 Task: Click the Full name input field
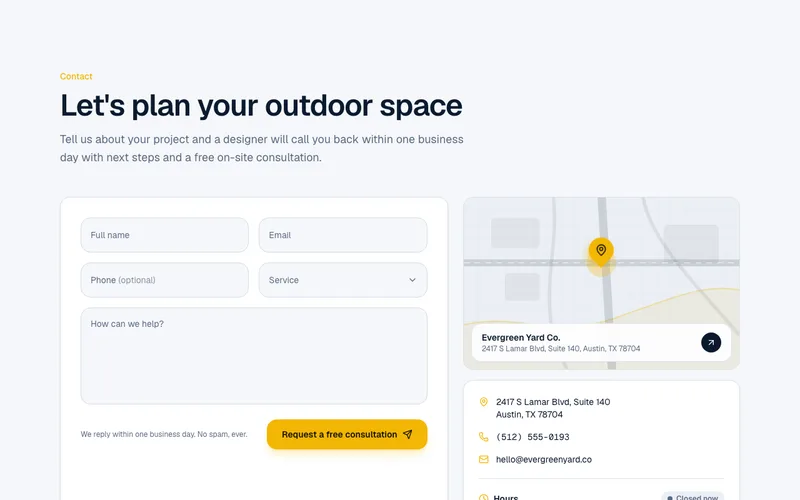[x=164, y=235]
